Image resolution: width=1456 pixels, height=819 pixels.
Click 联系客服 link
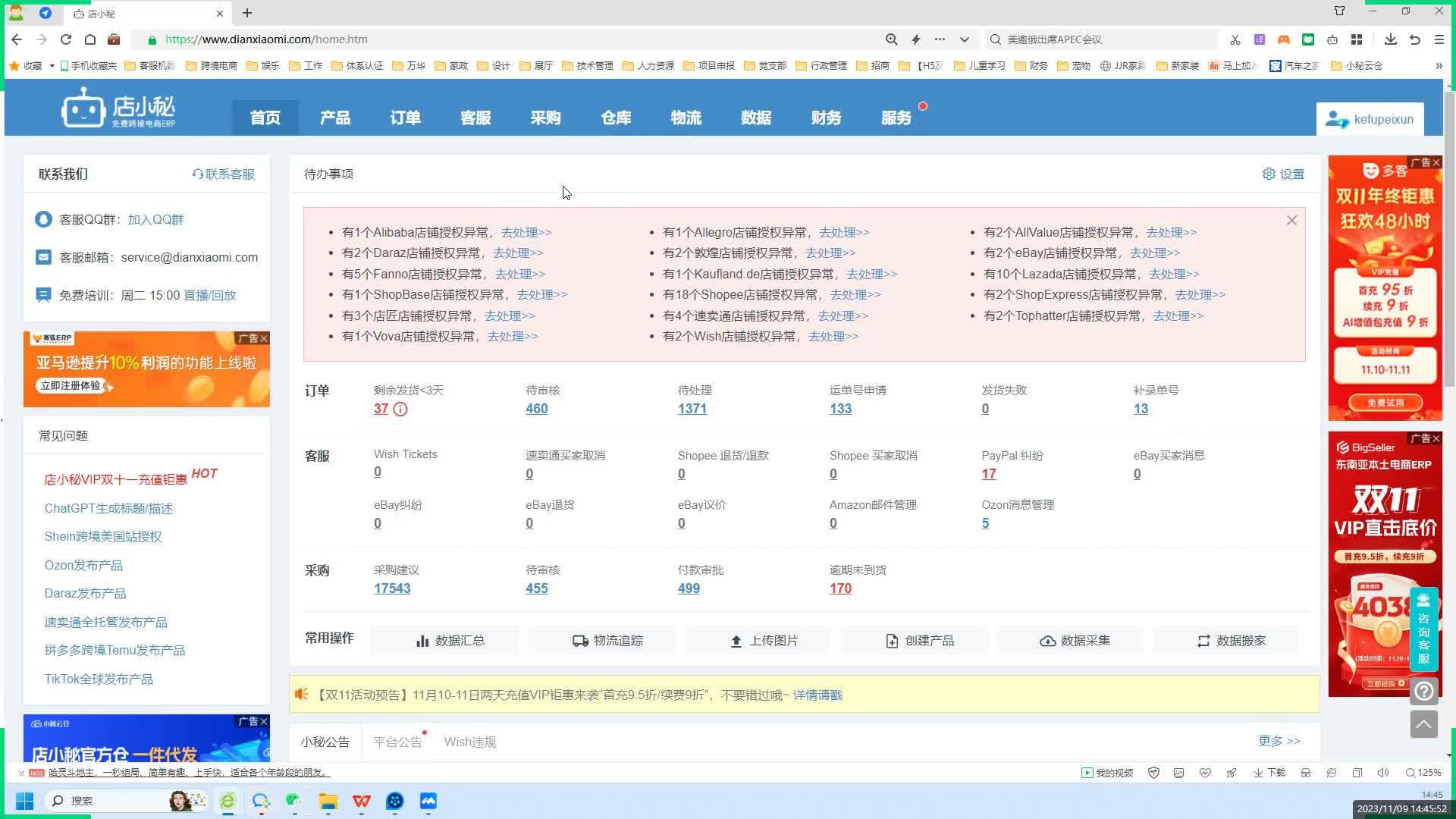coord(224,174)
